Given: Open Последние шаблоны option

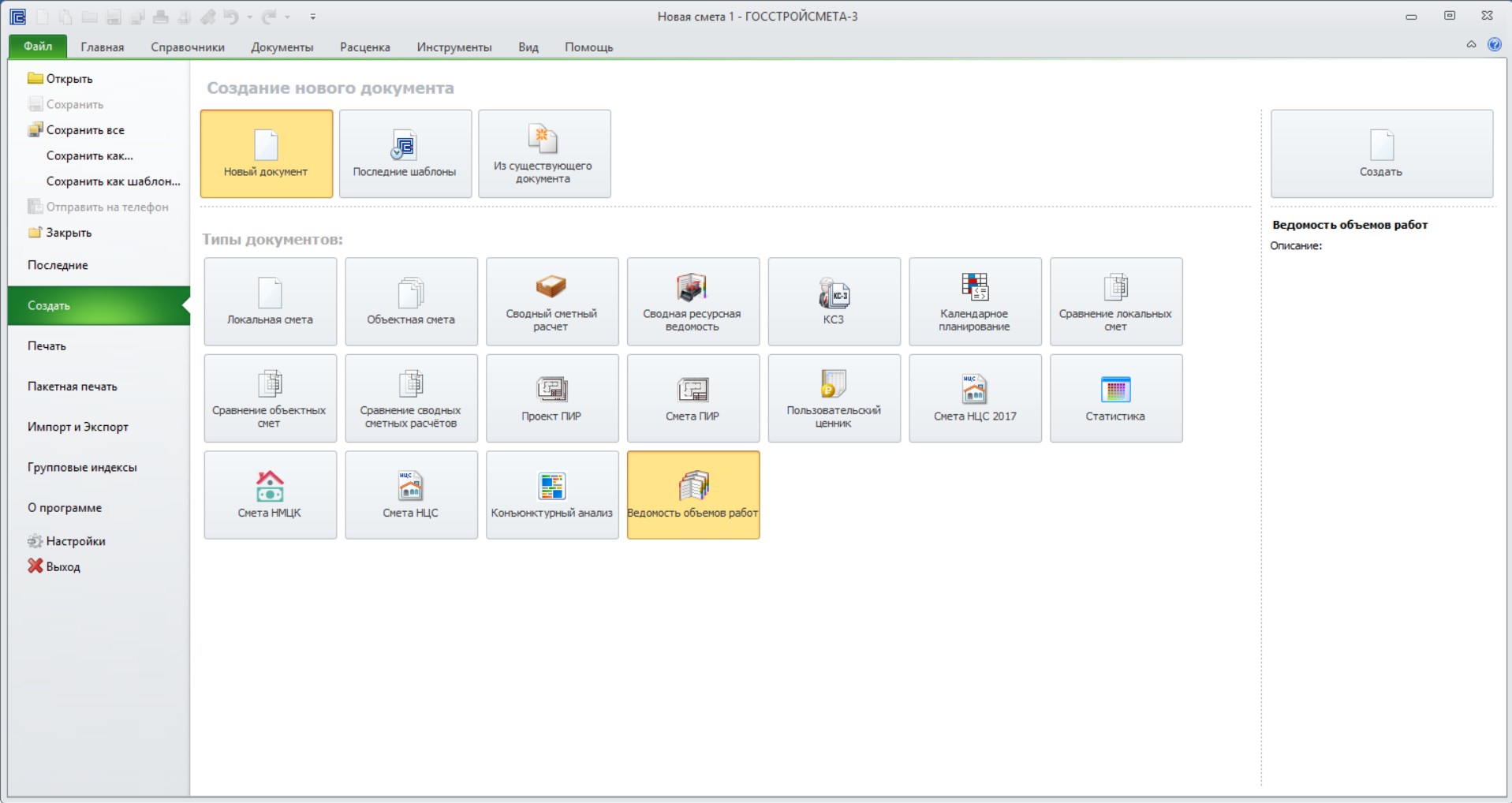Looking at the screenshot, I should coord(405,154).
